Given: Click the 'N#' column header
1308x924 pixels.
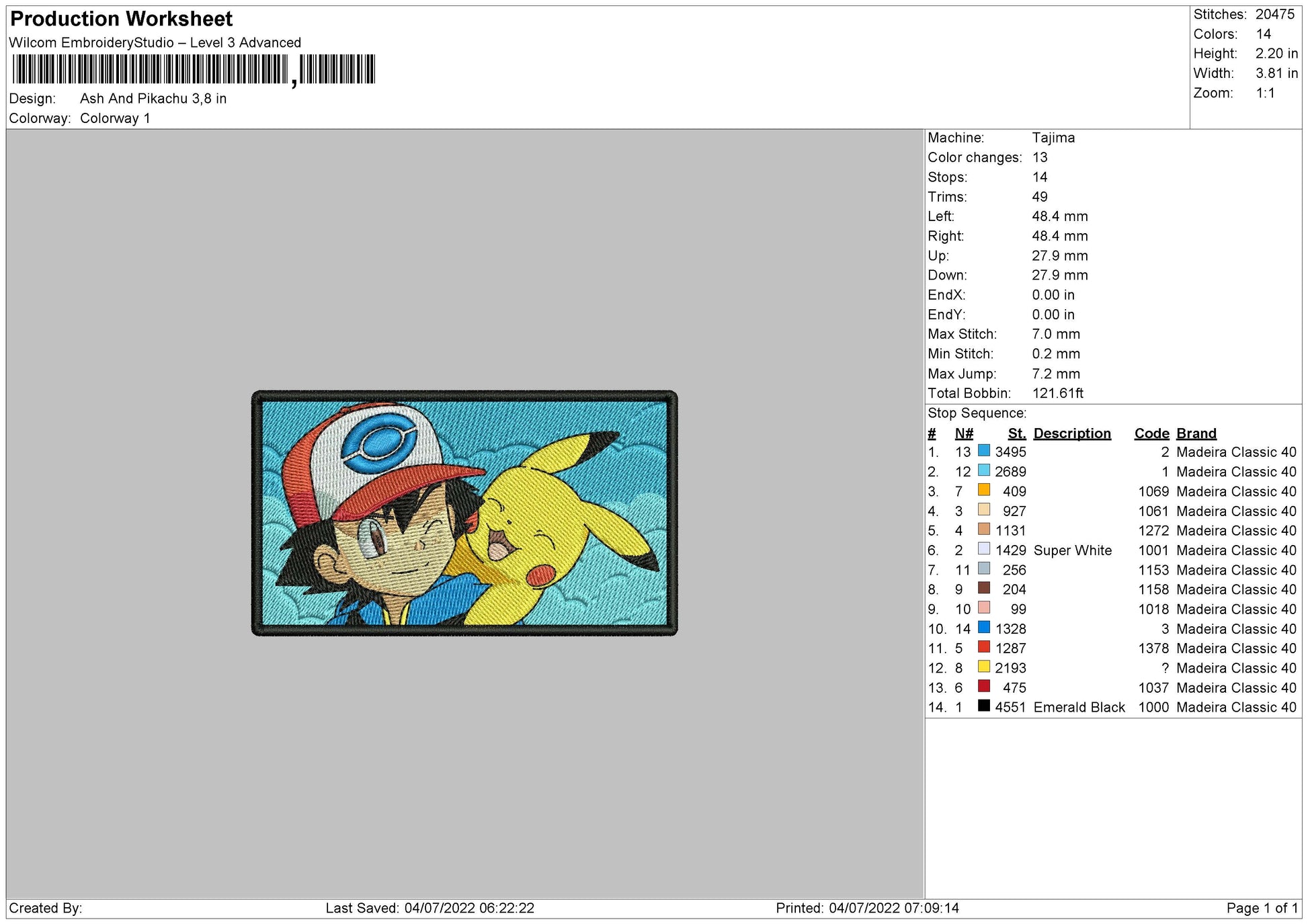Looking at the screenshot, I should (964, 433).
